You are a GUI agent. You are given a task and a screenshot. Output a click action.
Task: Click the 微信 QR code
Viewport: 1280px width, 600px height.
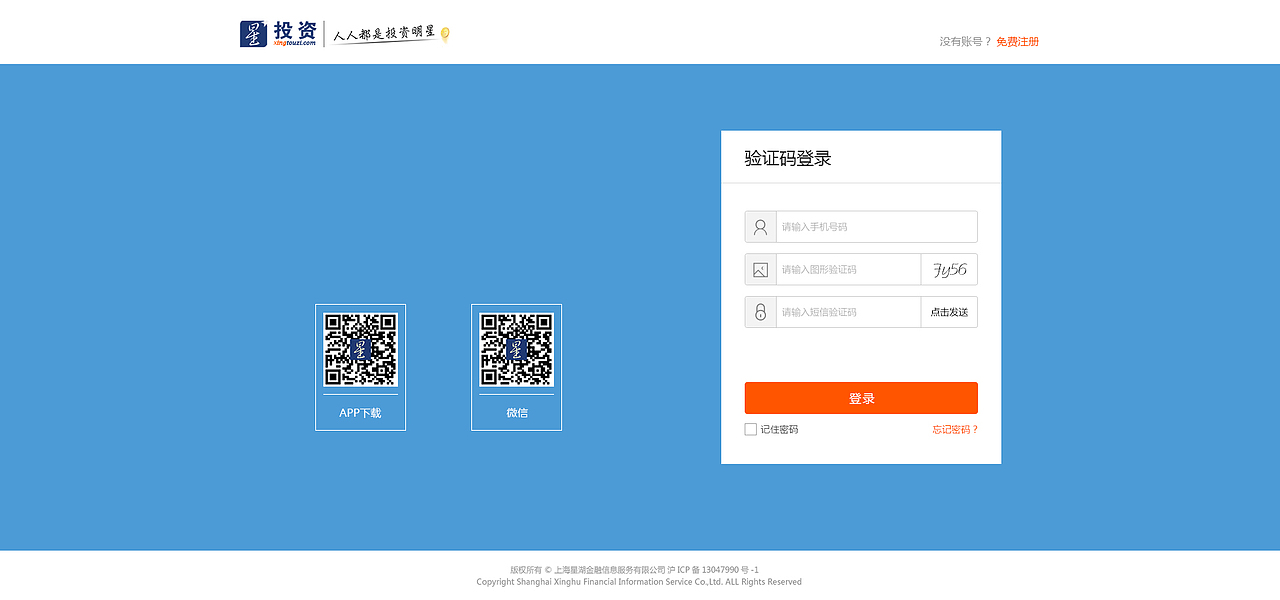516,350
